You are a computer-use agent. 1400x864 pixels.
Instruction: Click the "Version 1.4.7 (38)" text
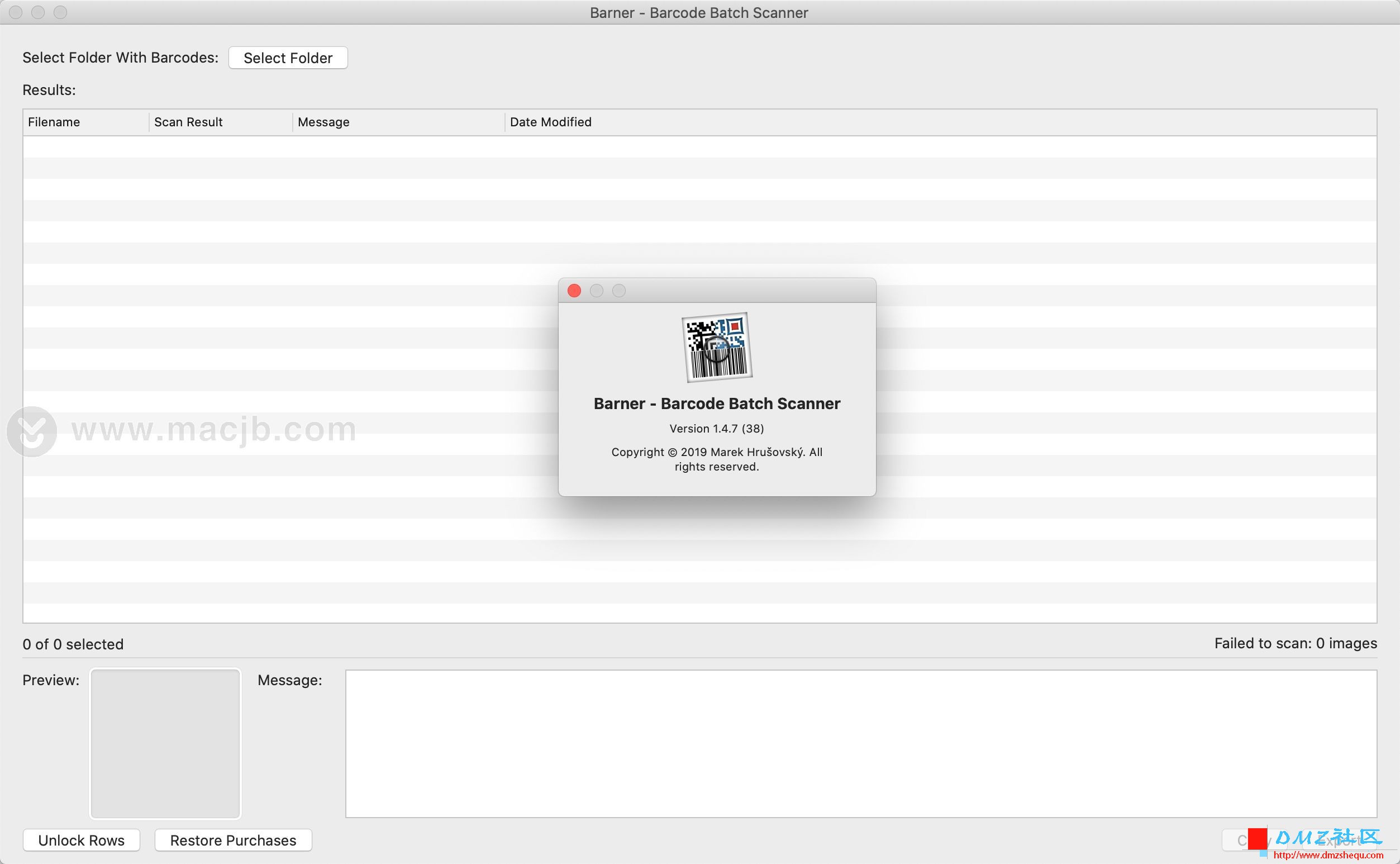716,429
